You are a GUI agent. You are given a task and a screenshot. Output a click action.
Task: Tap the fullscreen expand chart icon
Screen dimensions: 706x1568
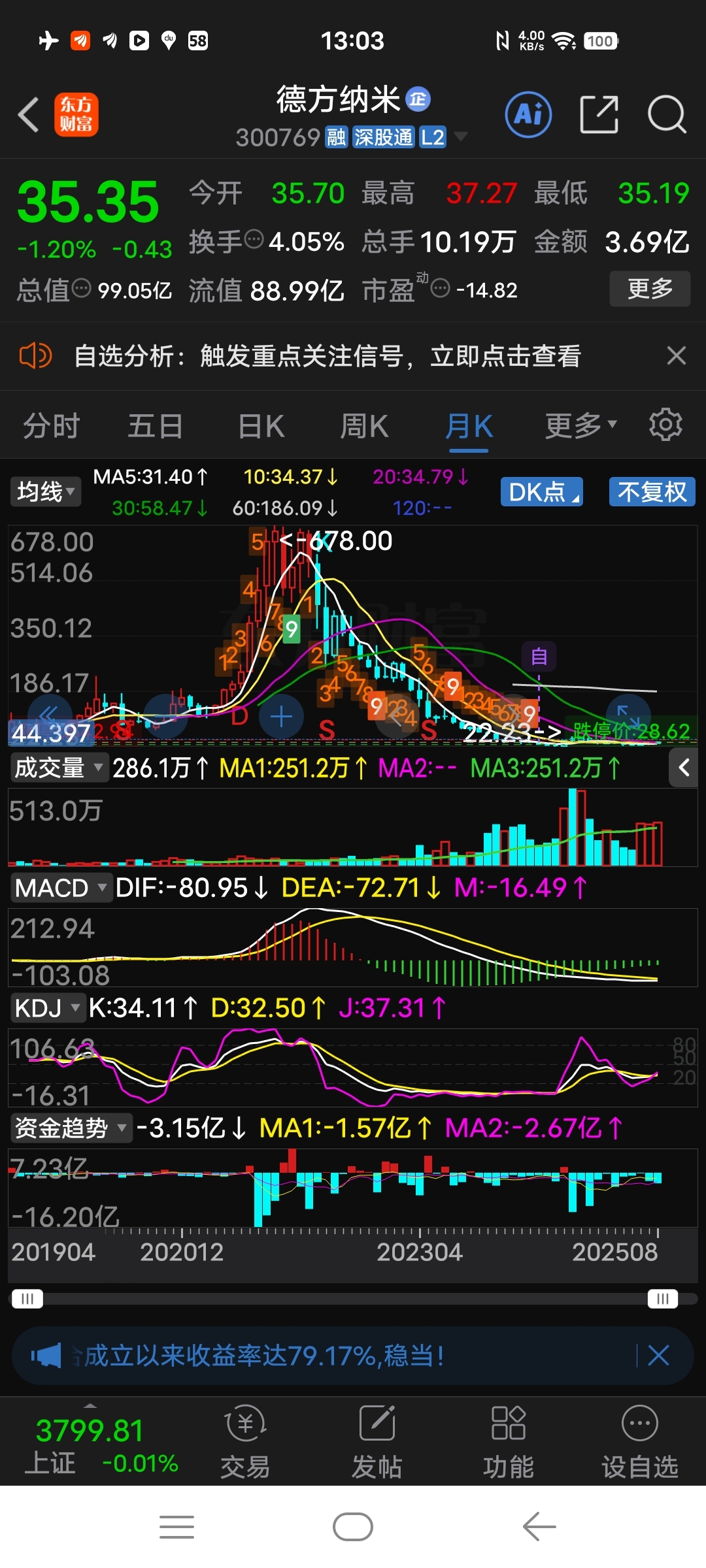click(x=628, y=716)
